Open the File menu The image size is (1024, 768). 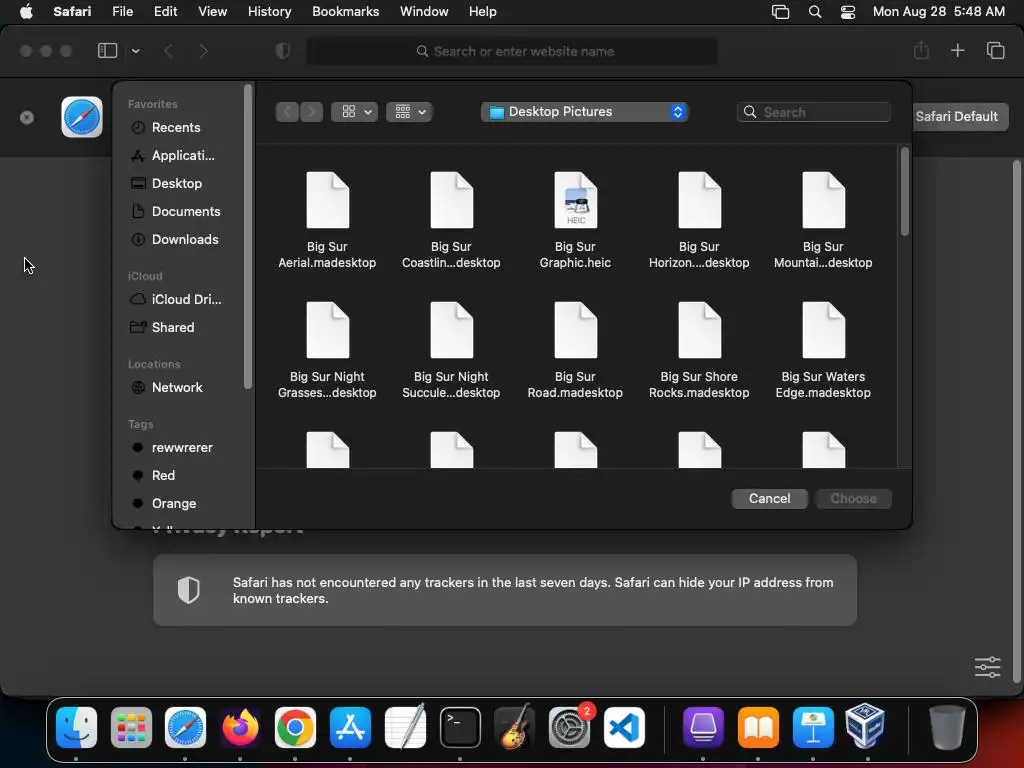(x=122, y=11)
